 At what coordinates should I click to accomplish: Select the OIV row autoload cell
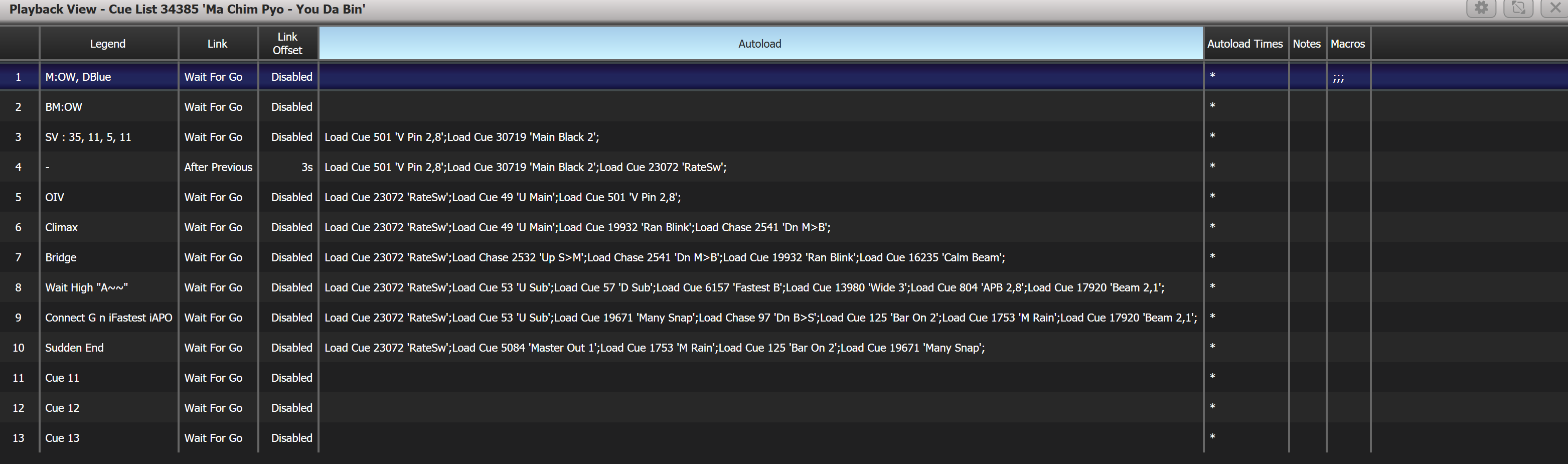761,197
